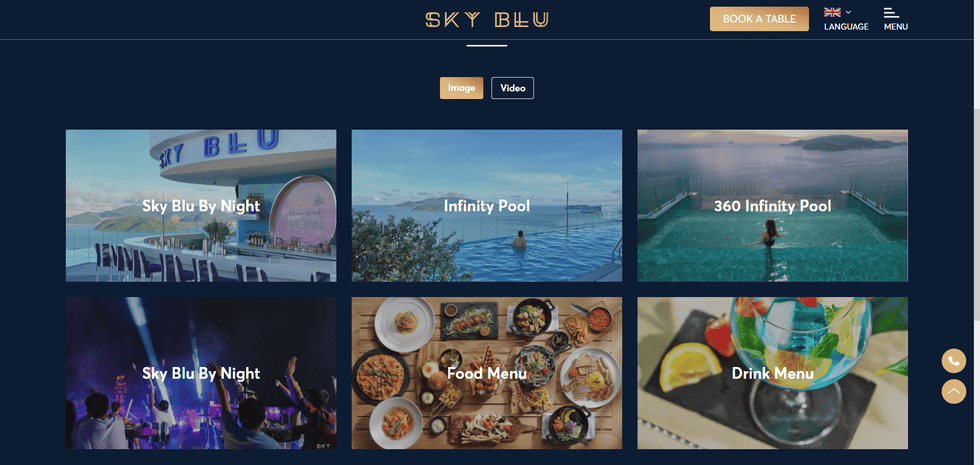Click the Infinity Pool title text

pyautogui.click(x=487, y=206)
